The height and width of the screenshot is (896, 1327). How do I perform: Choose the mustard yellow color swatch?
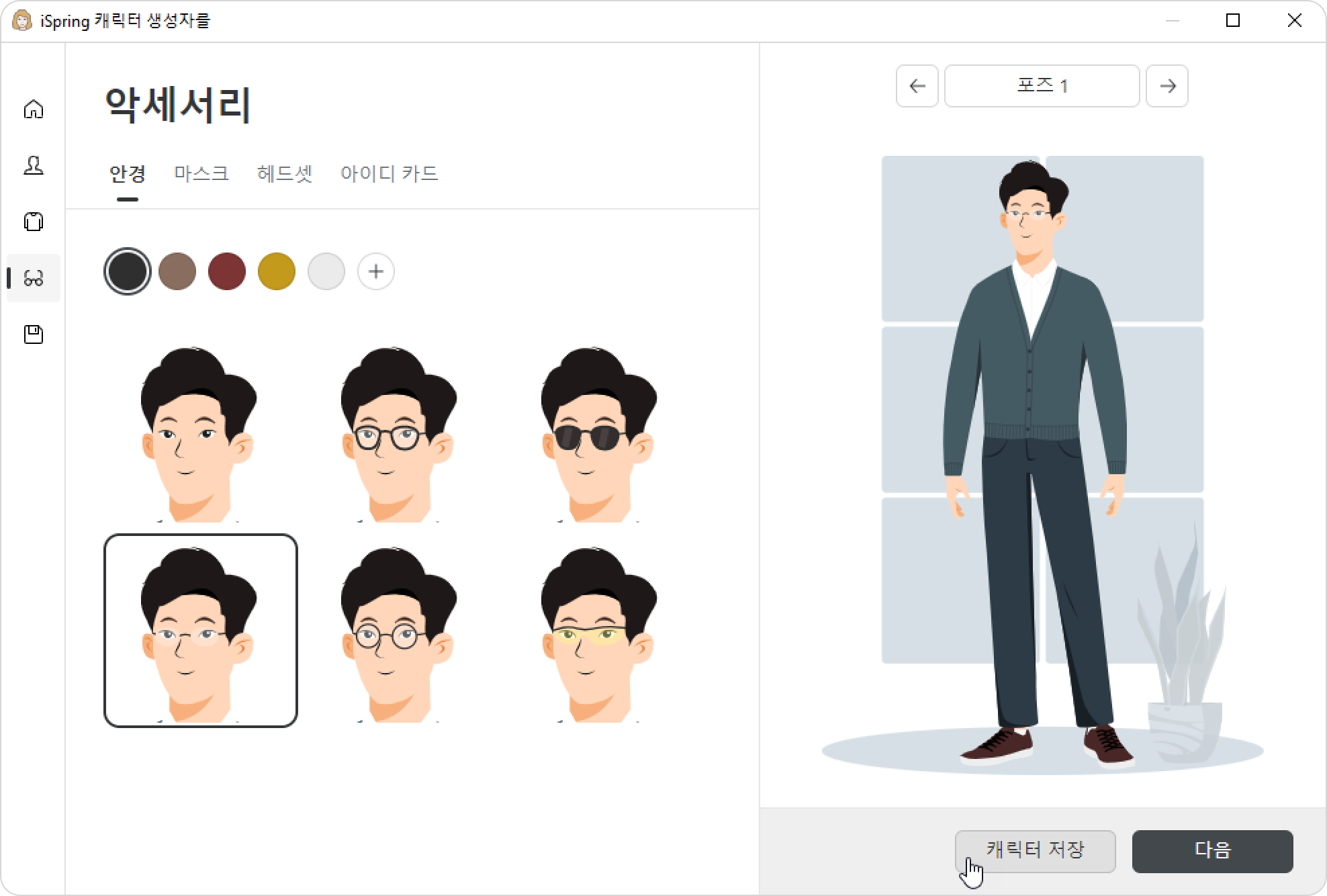[277, 271]
